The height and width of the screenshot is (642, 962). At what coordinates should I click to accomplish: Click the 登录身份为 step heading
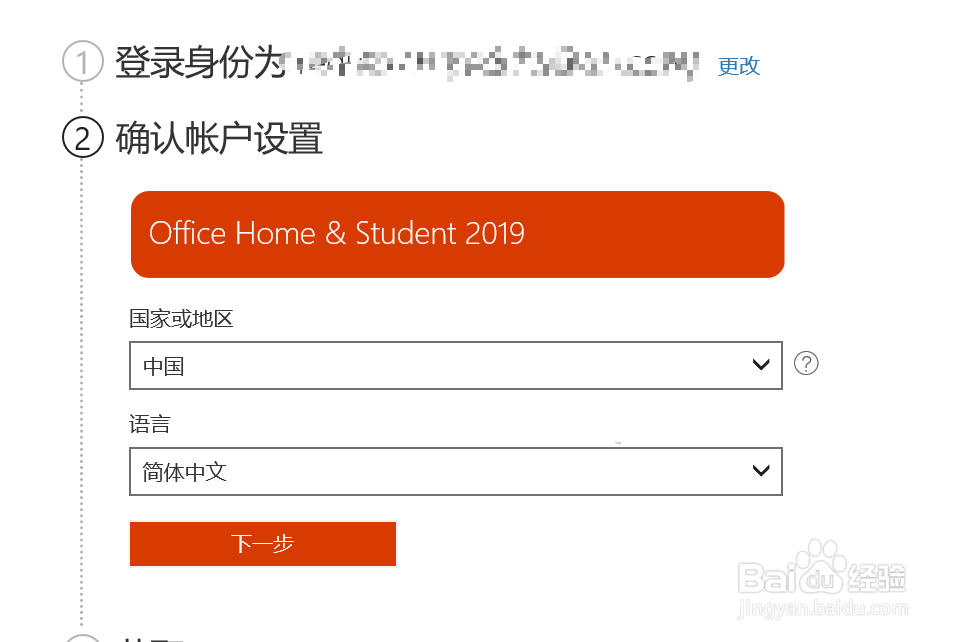pyautogui.click(x=200, y=63)
